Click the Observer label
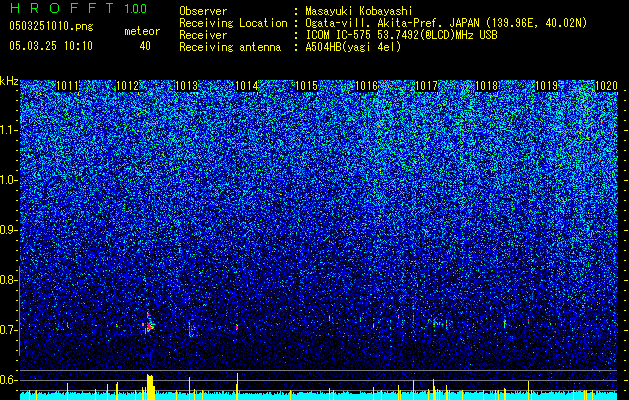This screenshot has height=400, width=629. pos(203,11)
